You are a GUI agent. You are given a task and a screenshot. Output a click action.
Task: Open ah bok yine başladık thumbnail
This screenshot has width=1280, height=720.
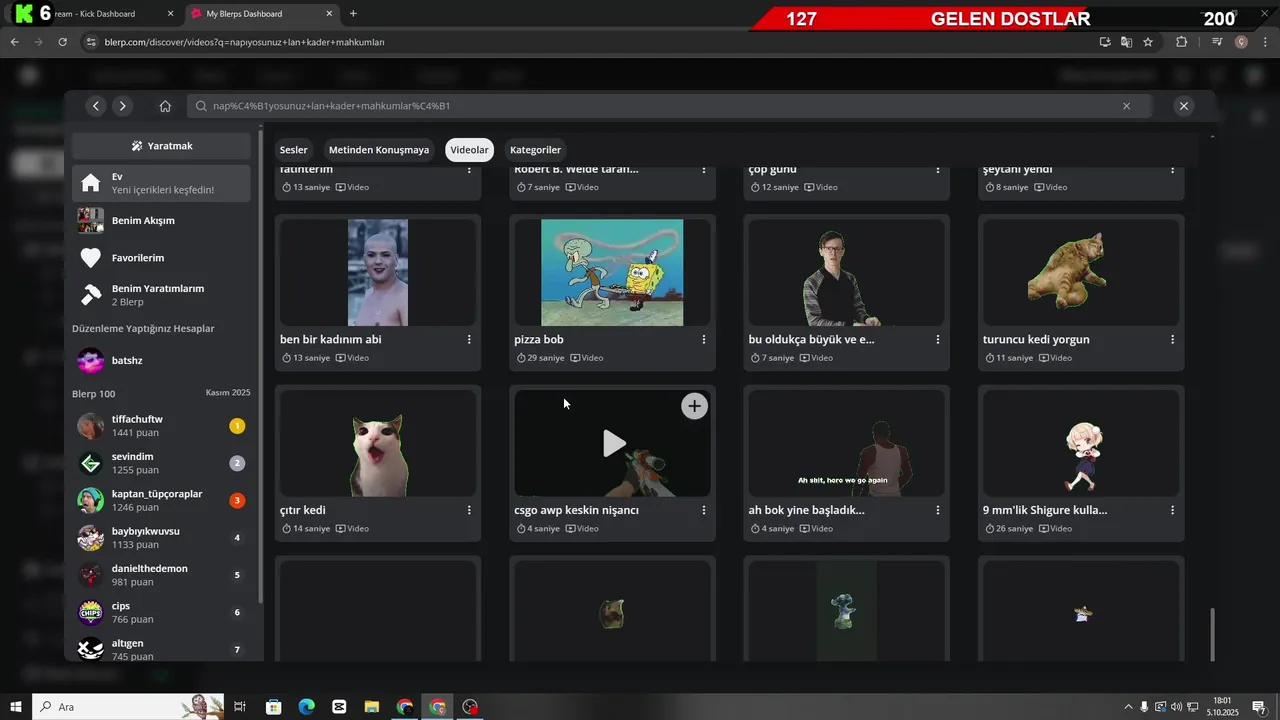846,443
